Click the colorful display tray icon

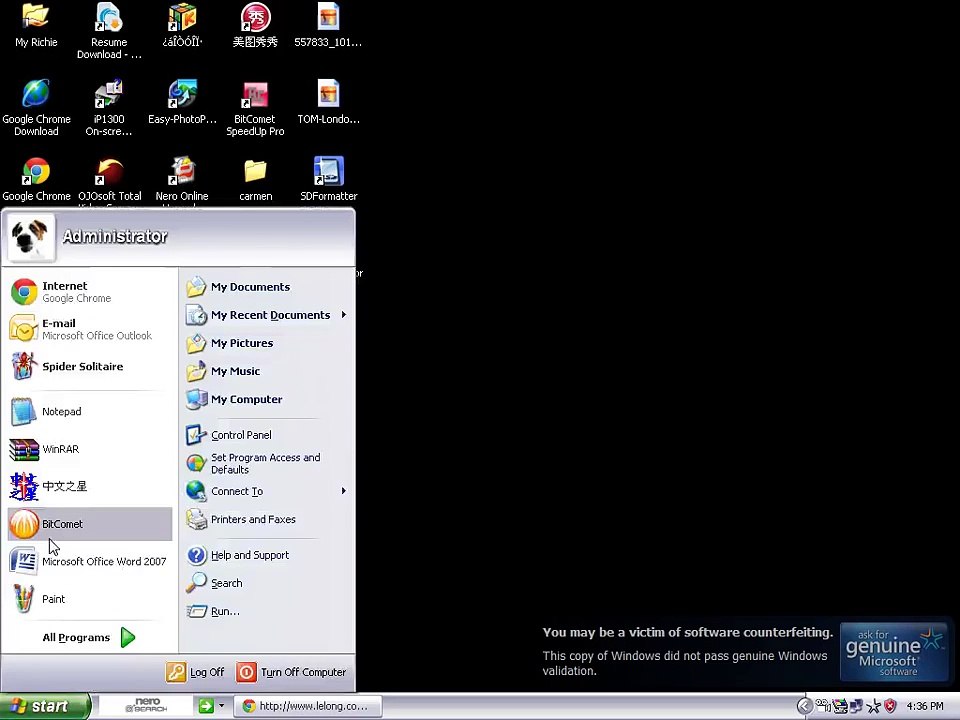click(840, 707)
